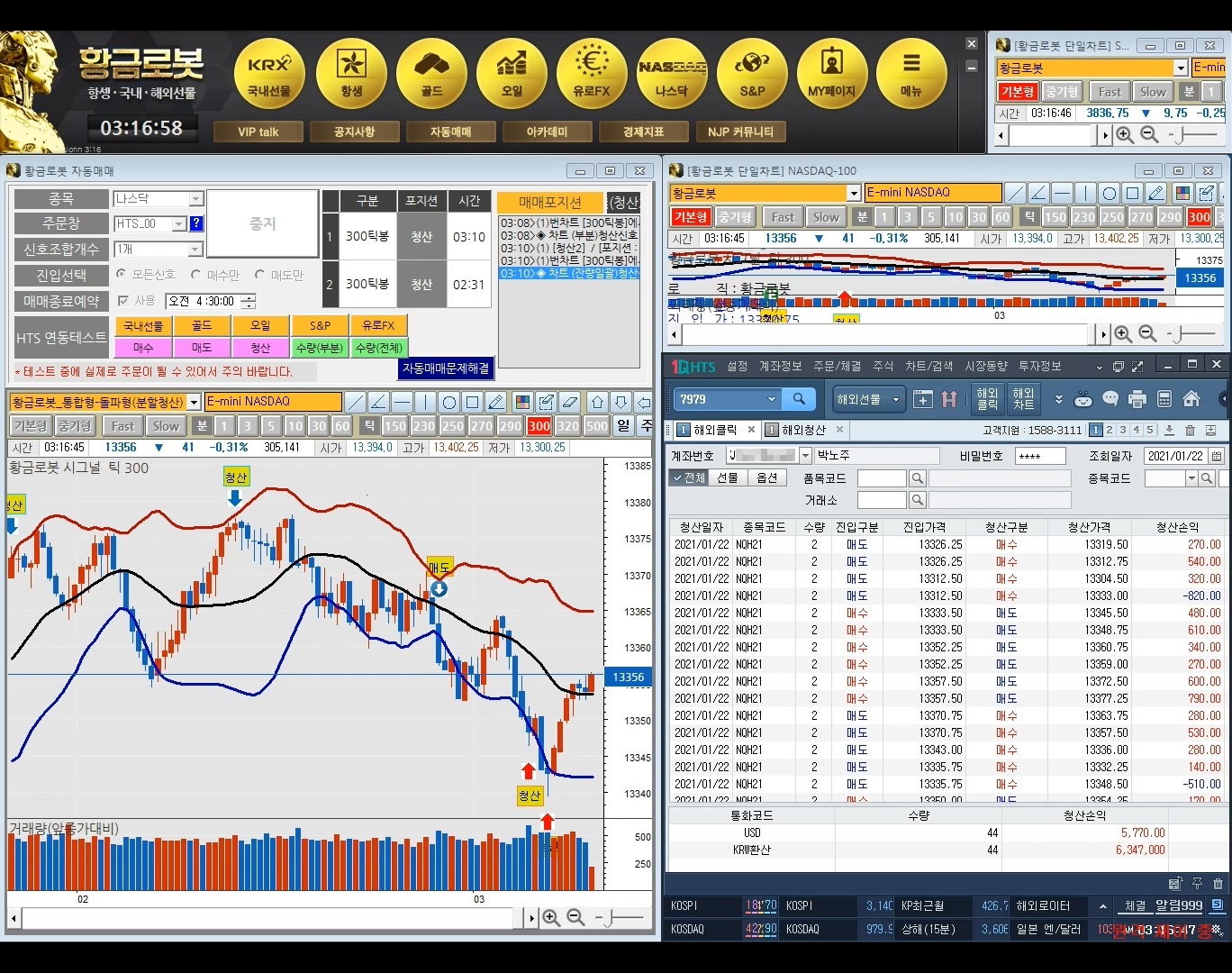Open chat bubble icon in 1Q HTS toolbar
1232x973 pixels.
click(x=1110, y=399)
